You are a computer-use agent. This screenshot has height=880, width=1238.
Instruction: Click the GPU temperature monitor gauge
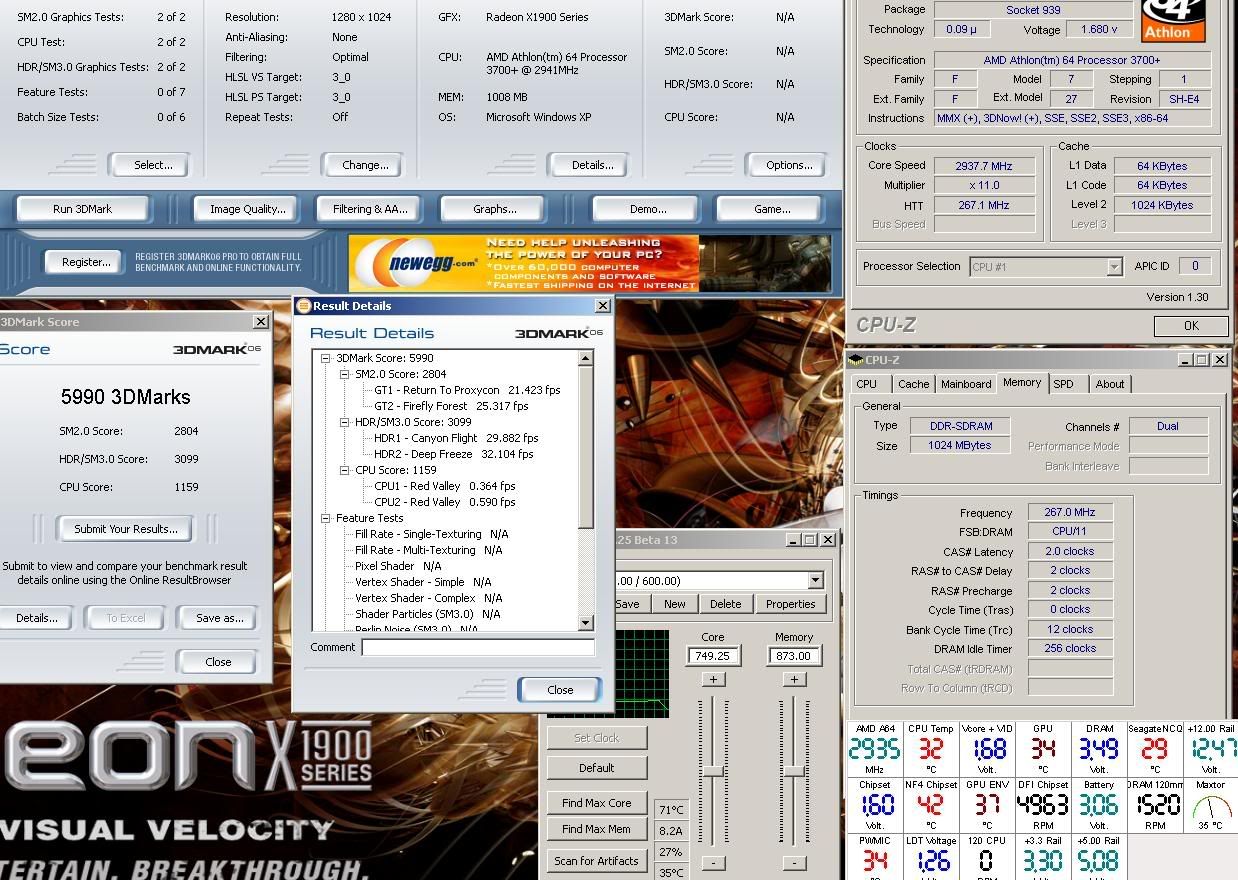coord(1043,749)
